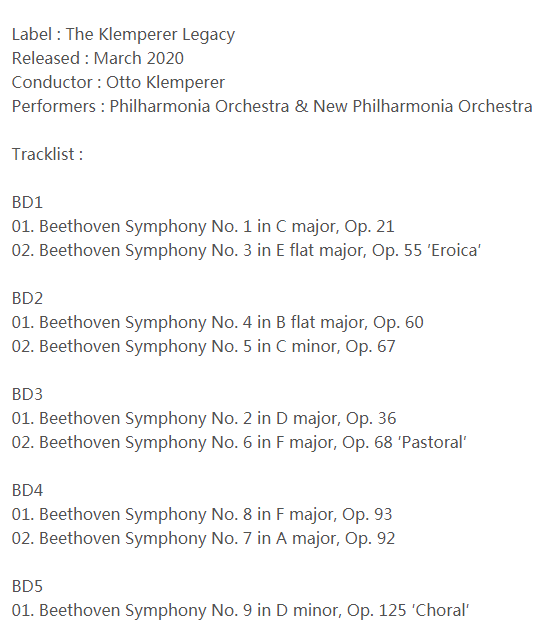Click the 'Tracklist :' heading

[47, 154]
